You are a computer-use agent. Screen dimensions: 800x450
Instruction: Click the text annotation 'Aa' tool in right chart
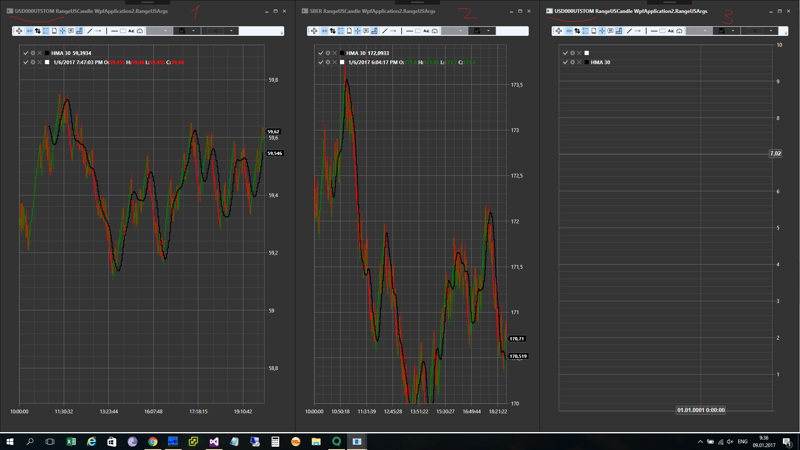671,31
